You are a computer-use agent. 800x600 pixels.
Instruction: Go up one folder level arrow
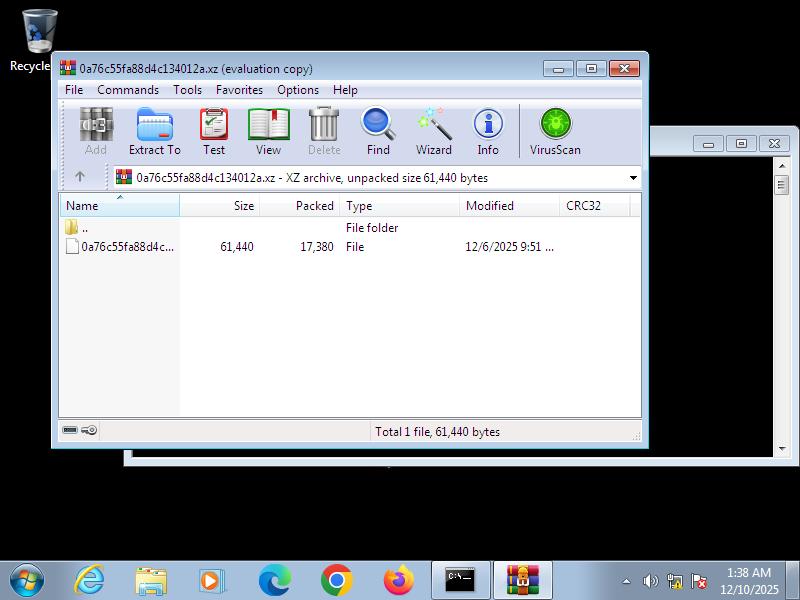tap(80, 177)
